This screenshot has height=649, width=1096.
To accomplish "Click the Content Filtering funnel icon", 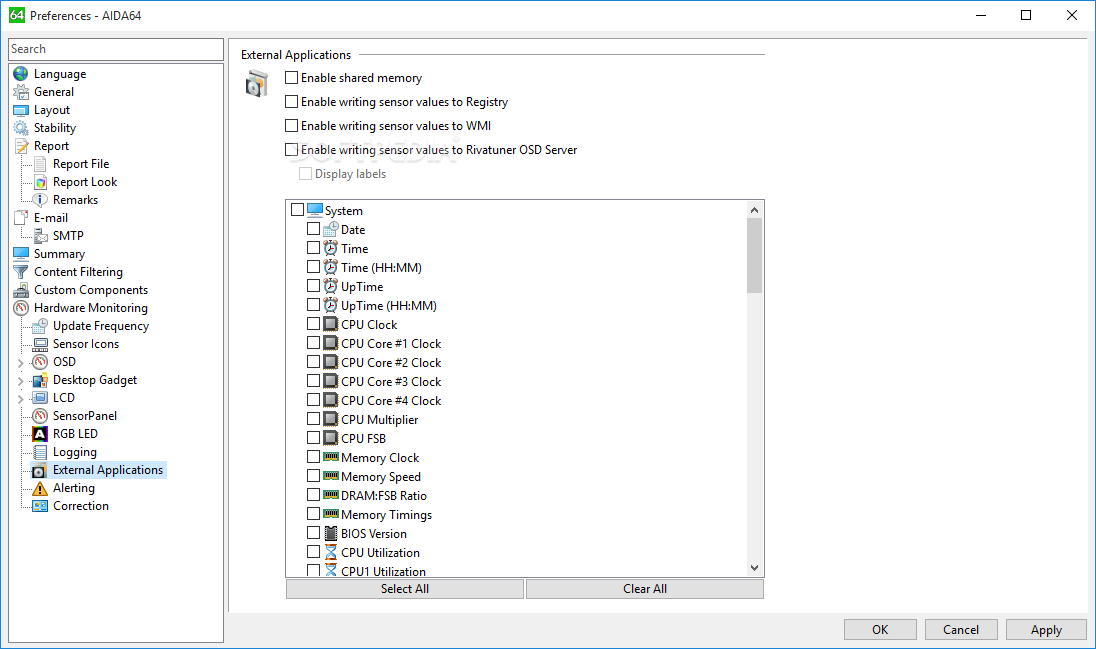I will coord(21,272).
